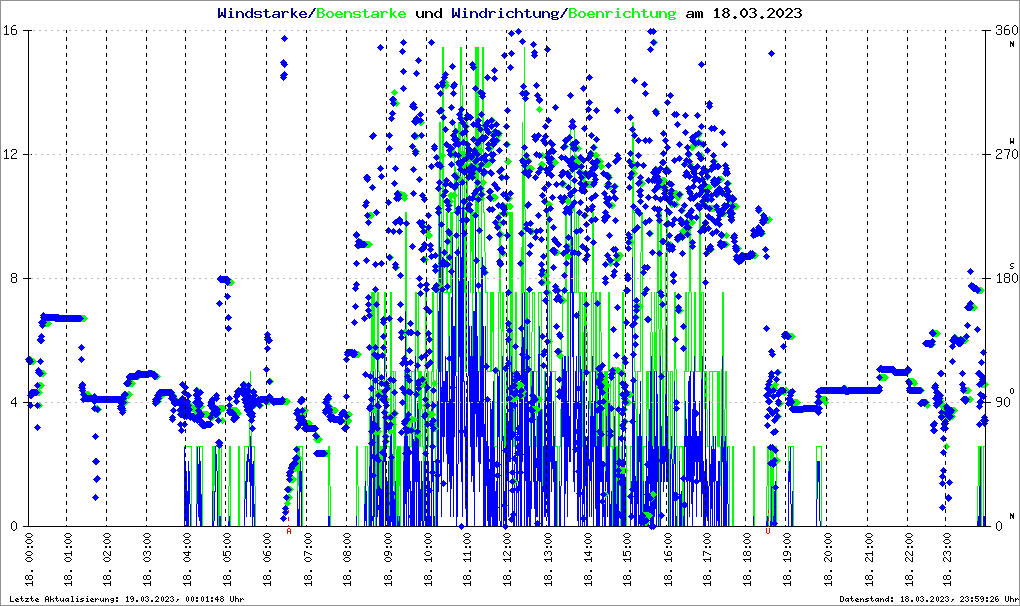Click the green 'Boenstarke' title word
Image resolution: width=1020 pixels, height=606 pixels.
pos(361,13)
